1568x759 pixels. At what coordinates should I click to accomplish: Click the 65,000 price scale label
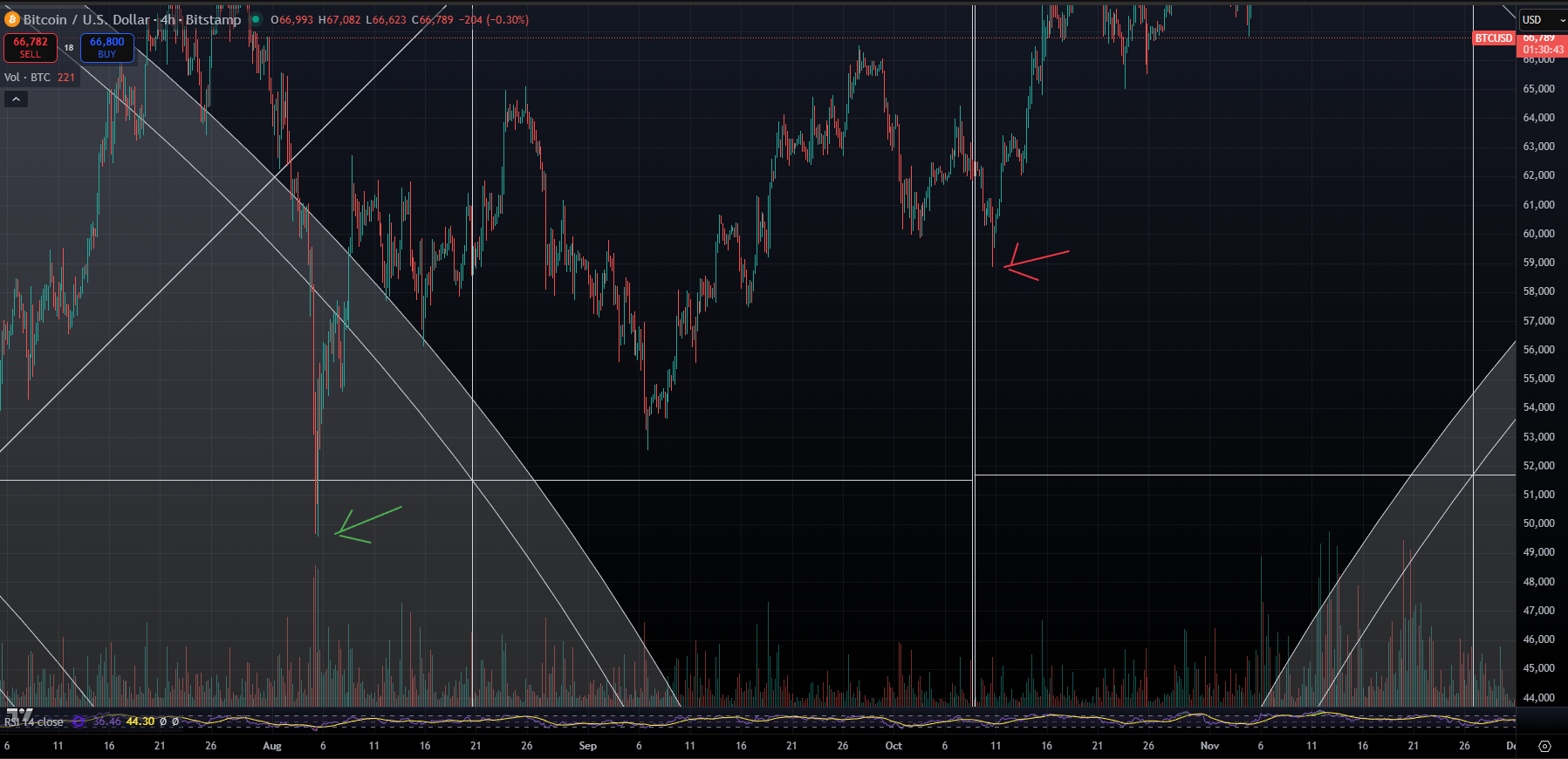(x=1539, y=89)
